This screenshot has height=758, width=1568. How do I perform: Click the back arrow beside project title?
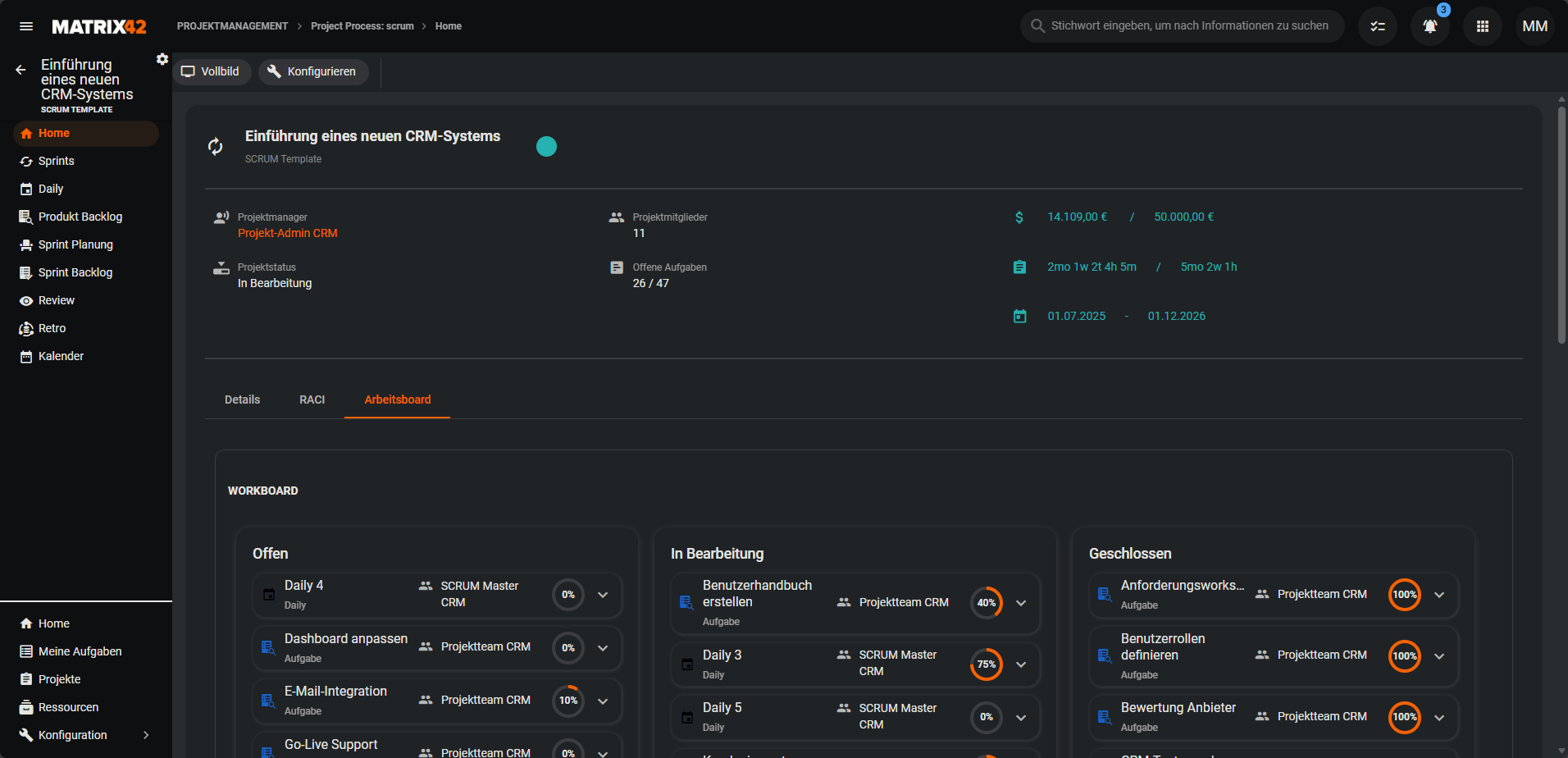(21, 71)
